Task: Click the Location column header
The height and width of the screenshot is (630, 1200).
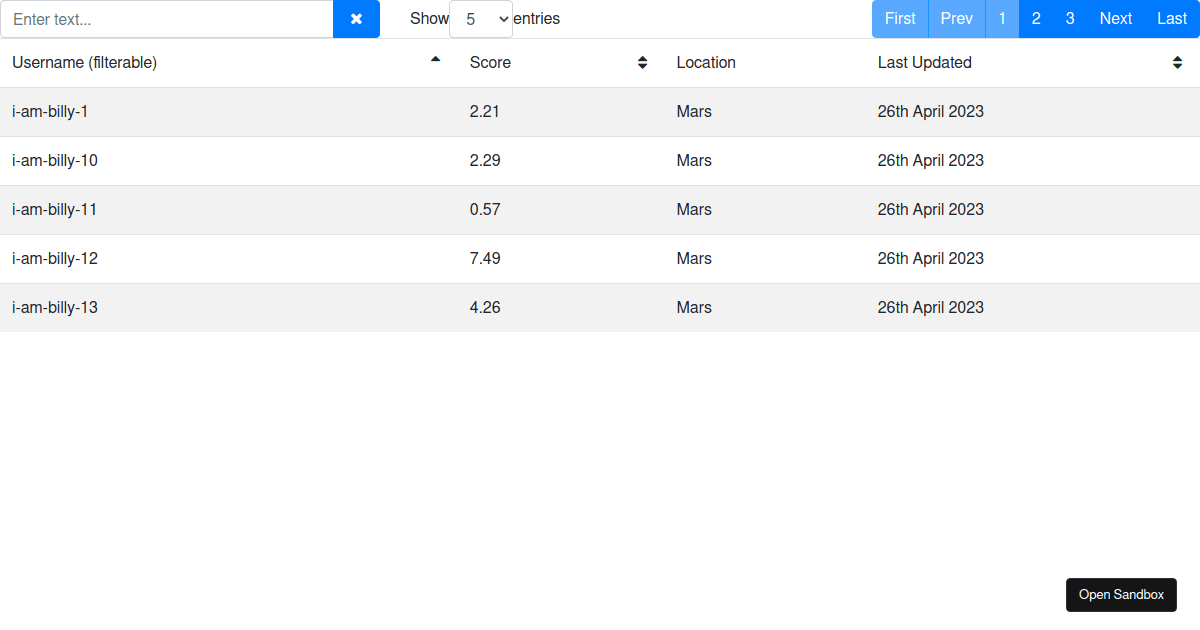Action: (x=706, y=63)
